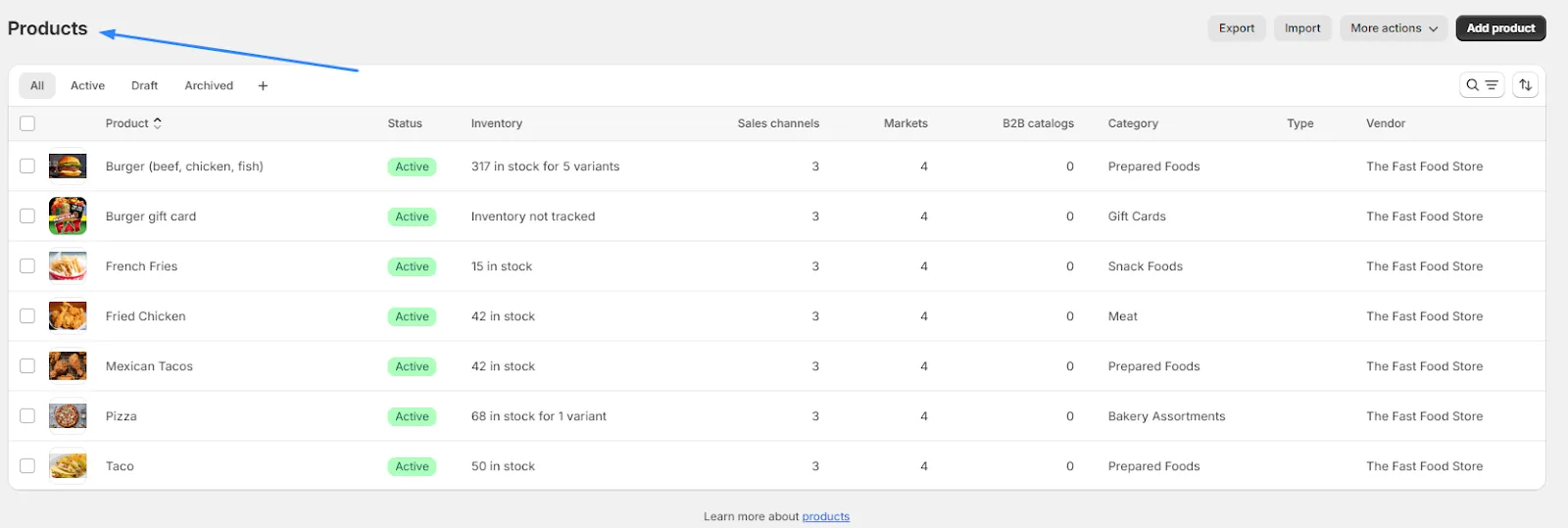Open search and filter products
Viewport: 1568px width, 528px height.
click(x=1482, y=85)
